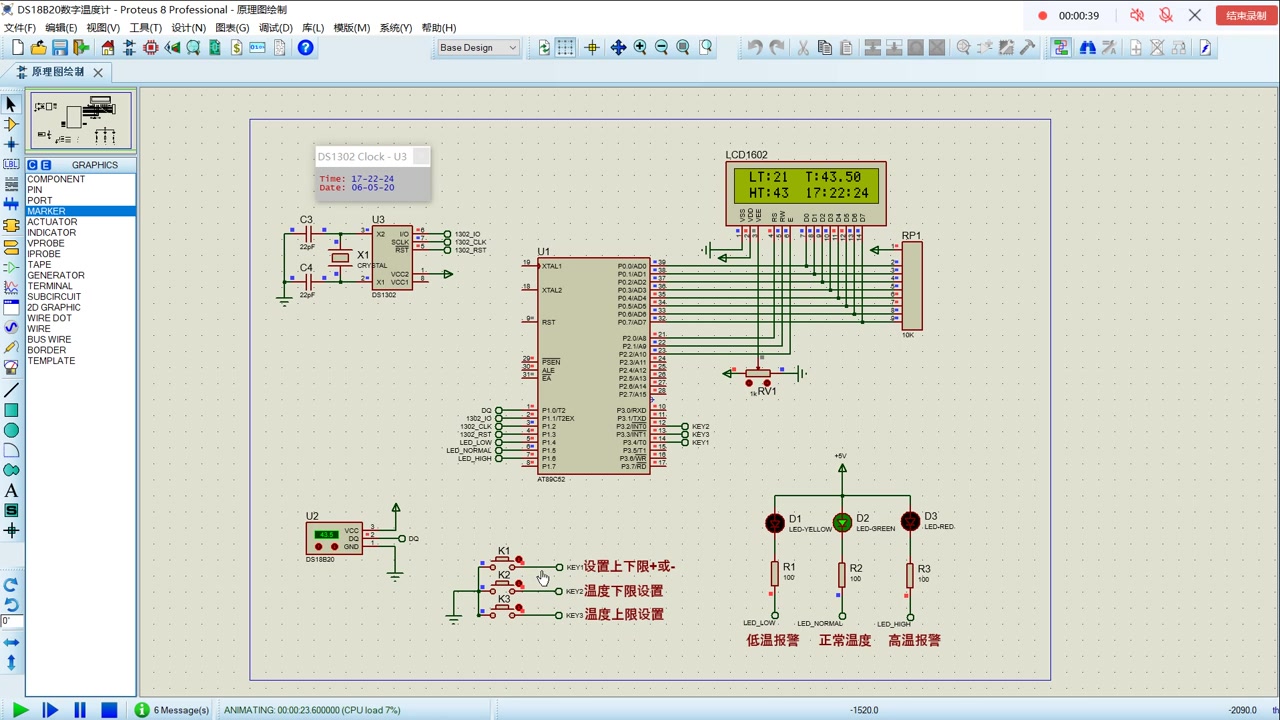Close the 原理图绘制 tab
1280x720 pixels.
[x=98, y=72]
